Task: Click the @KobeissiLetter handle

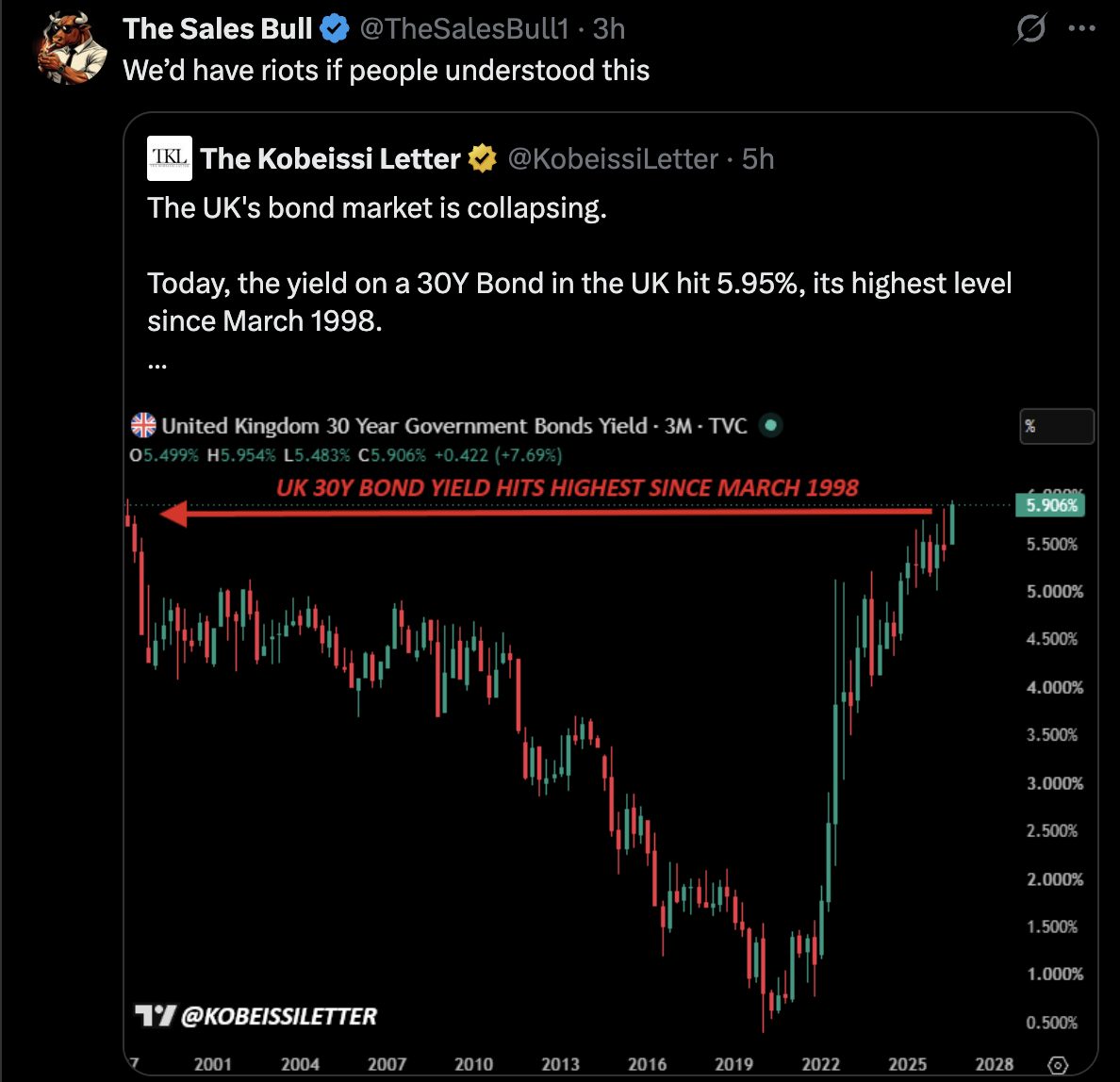Action: point(613,158)
